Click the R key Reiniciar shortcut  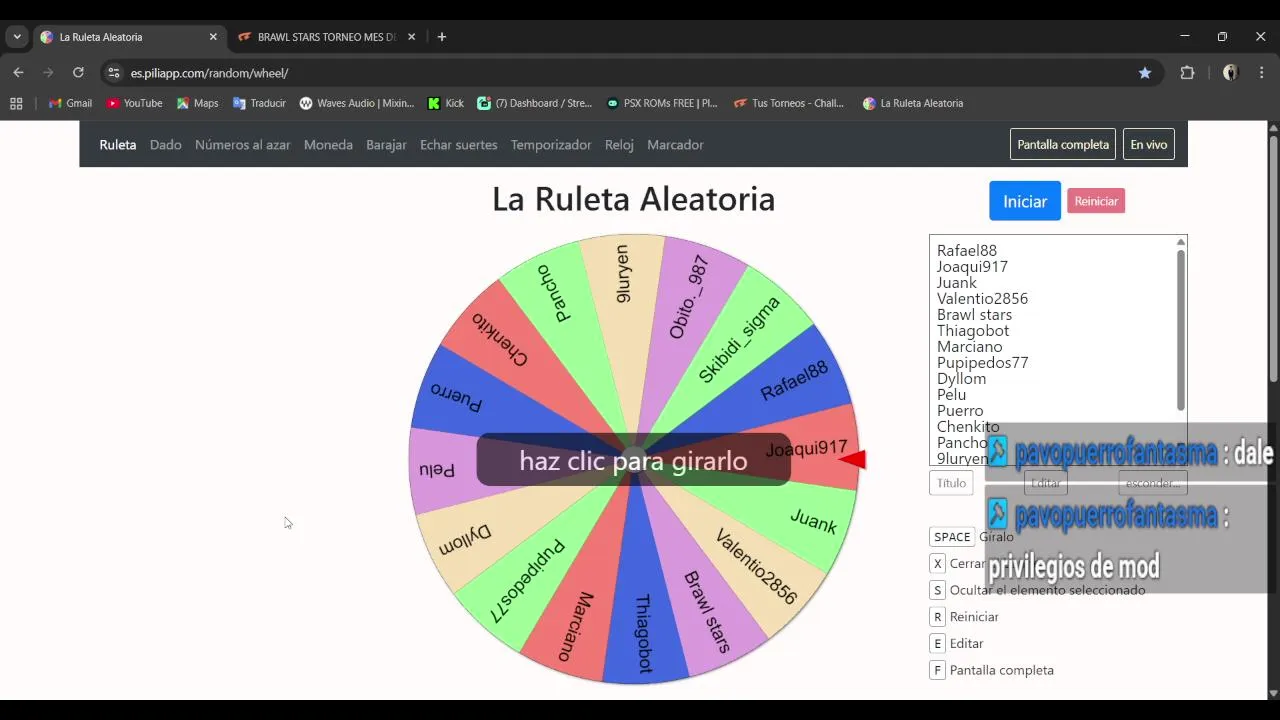[x=937, y=617]
